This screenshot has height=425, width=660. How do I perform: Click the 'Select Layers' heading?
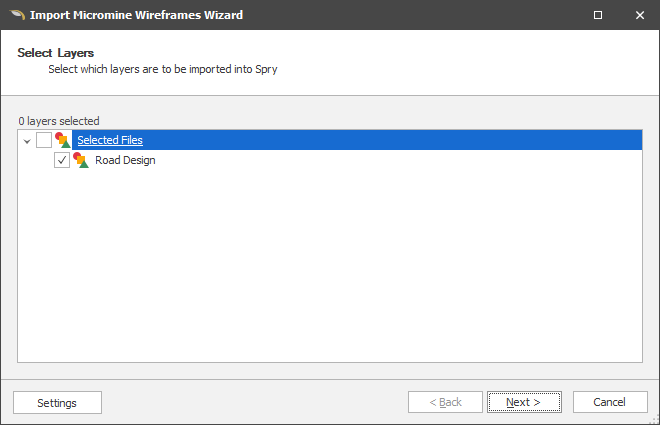(49, 52)
